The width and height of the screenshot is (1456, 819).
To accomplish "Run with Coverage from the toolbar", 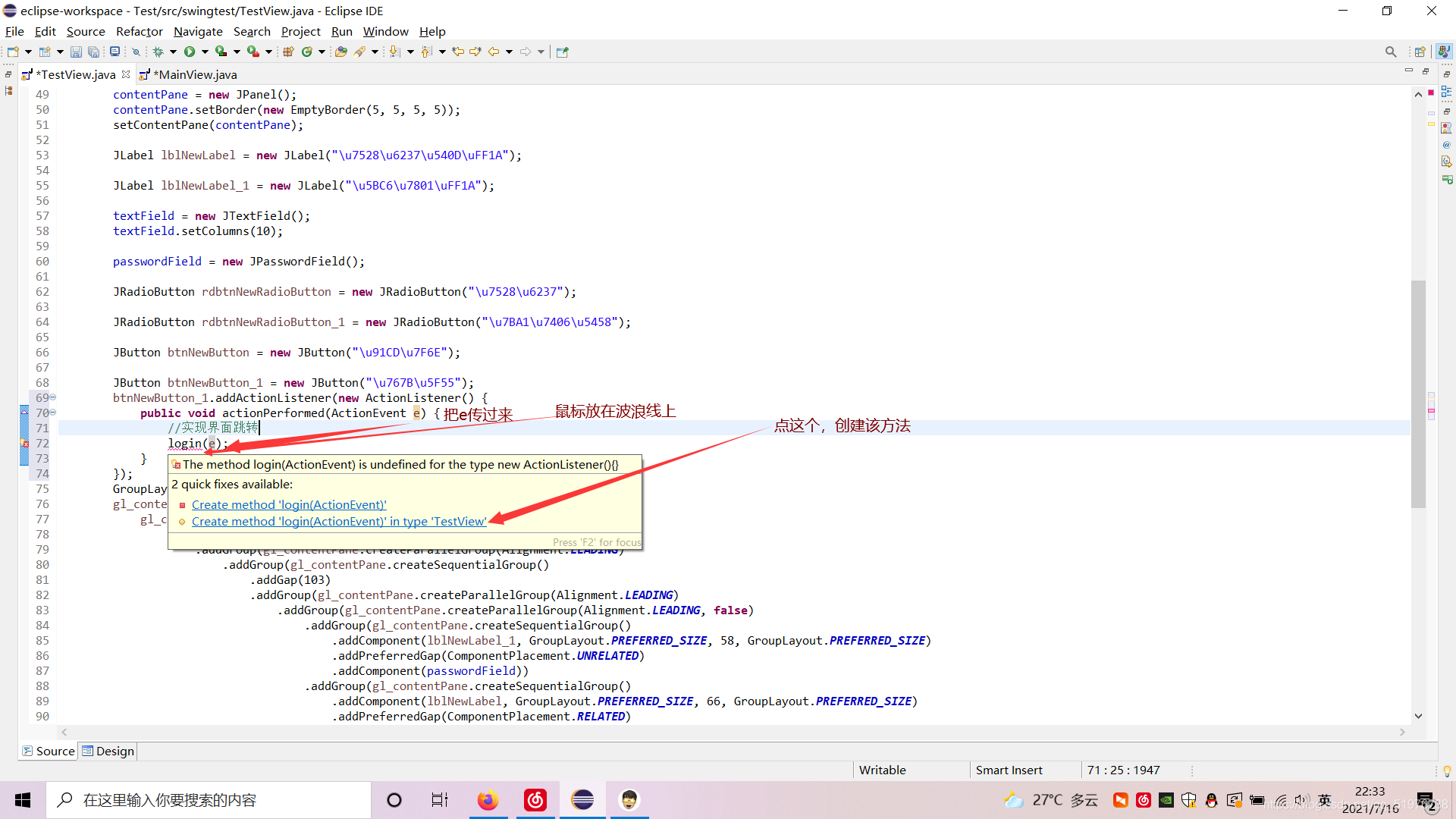I will coord(221,51).
